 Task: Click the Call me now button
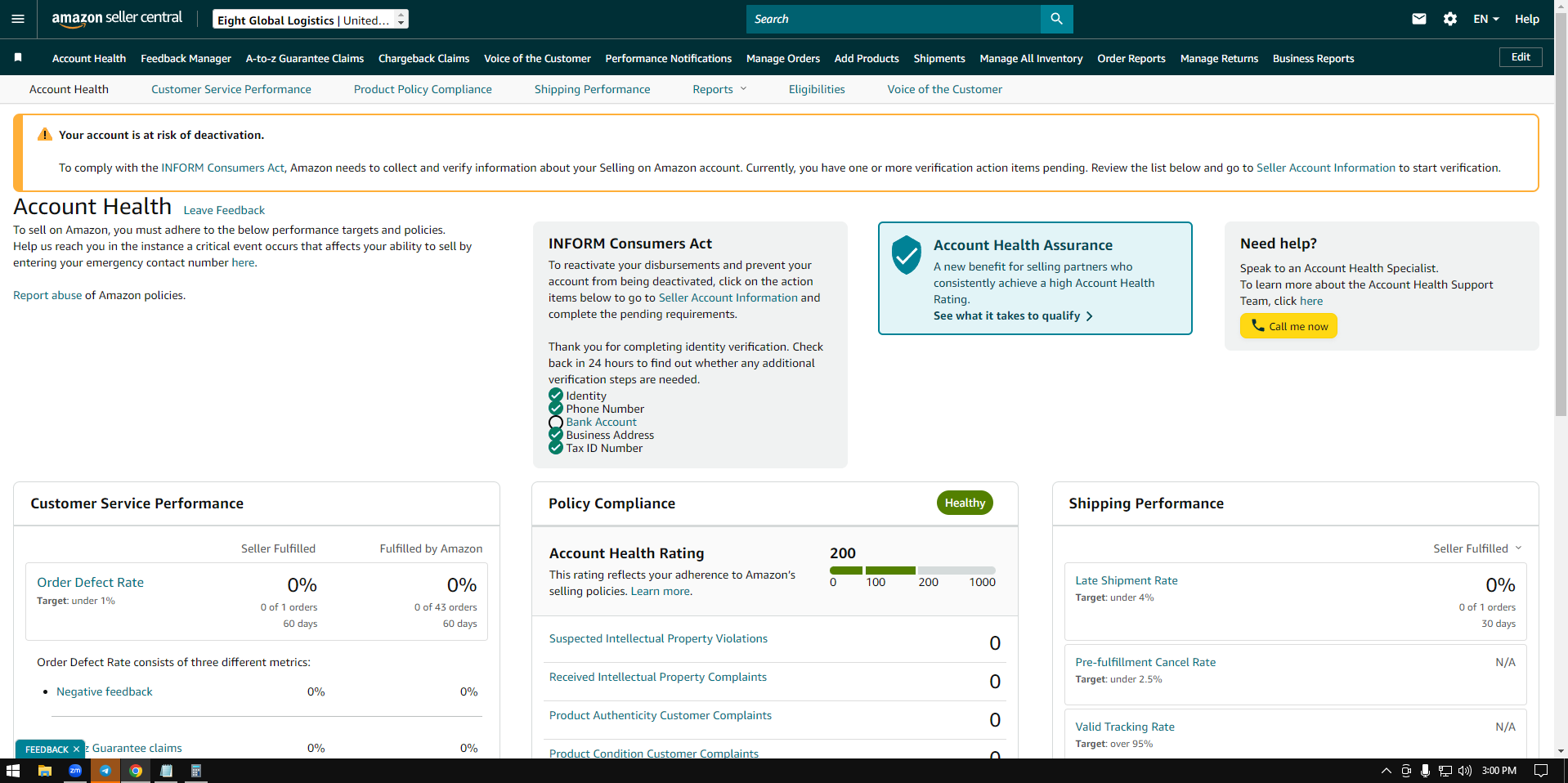click(1288, 325)
